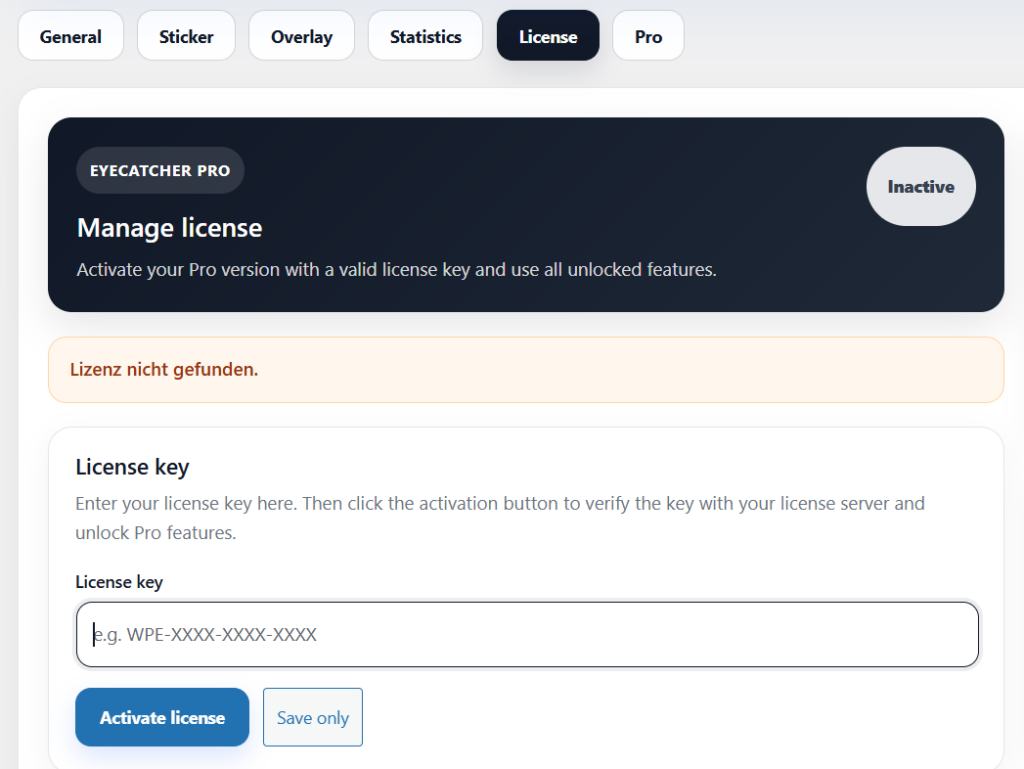Click the bold License key field label
The width and height of the screenshot is (1024, 769).
(119, 582)
